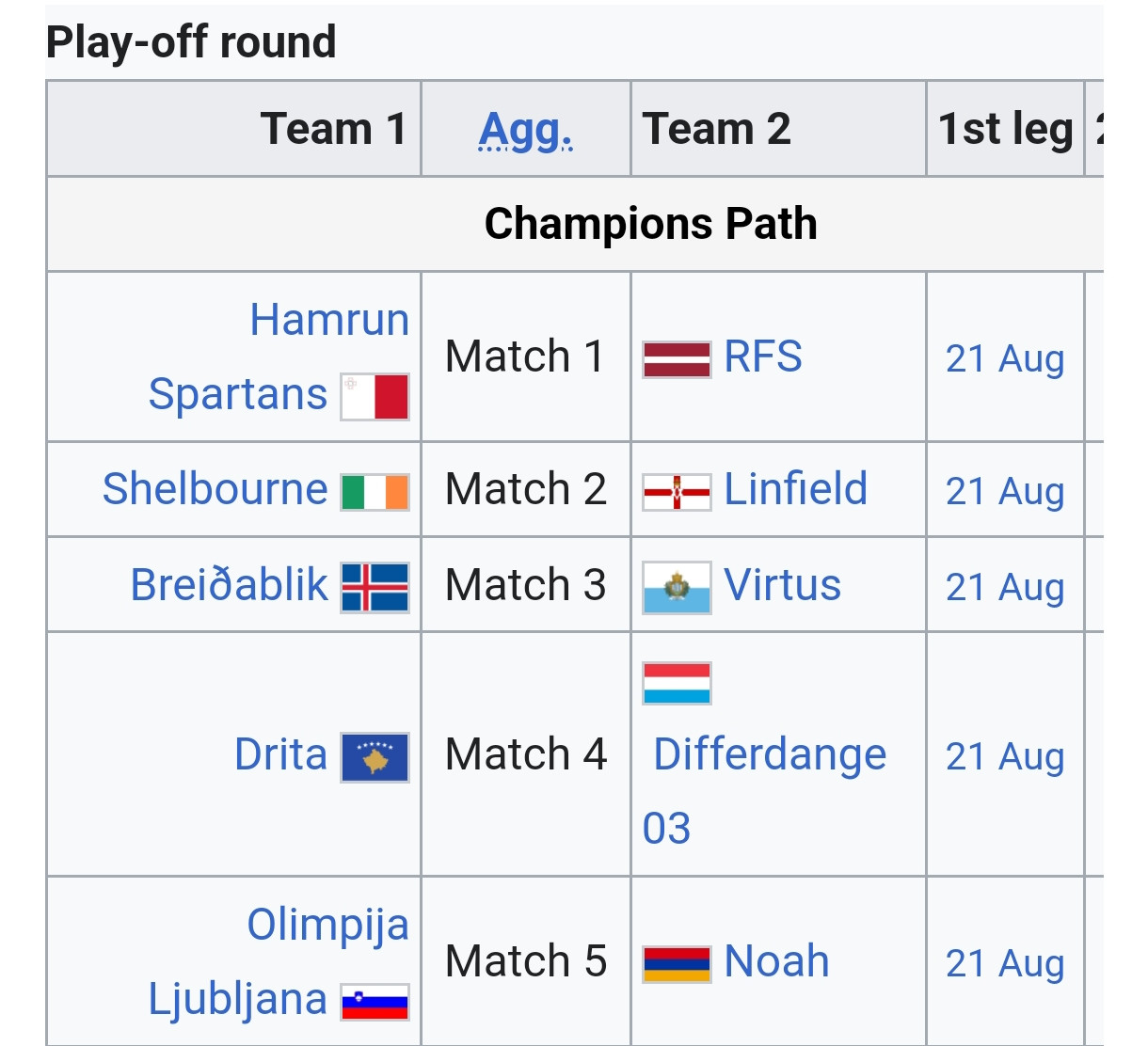Follow the Linfield team link
The width and height of the screenshot is (1148, 1046).
point(795,489)
